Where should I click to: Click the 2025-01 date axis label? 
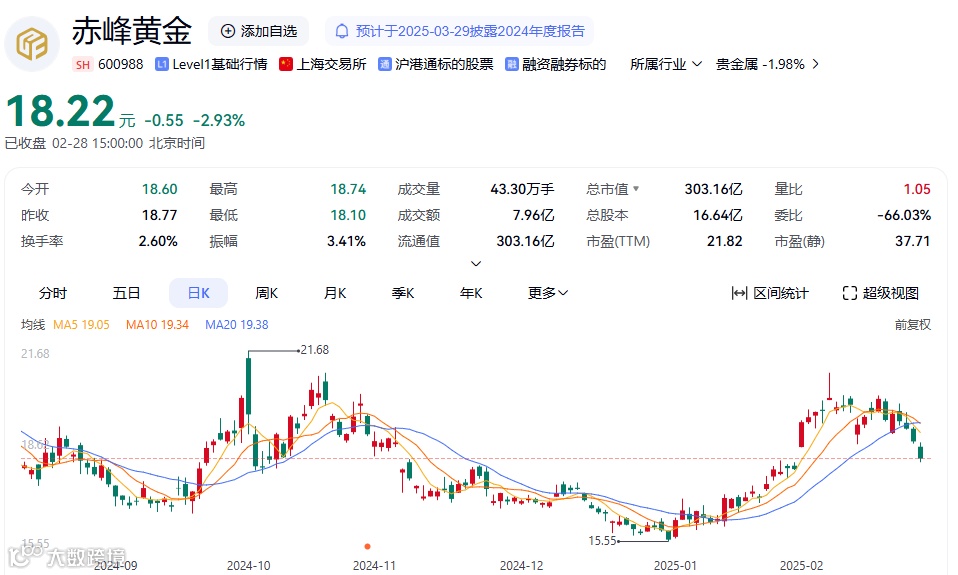tap(675, 566)
